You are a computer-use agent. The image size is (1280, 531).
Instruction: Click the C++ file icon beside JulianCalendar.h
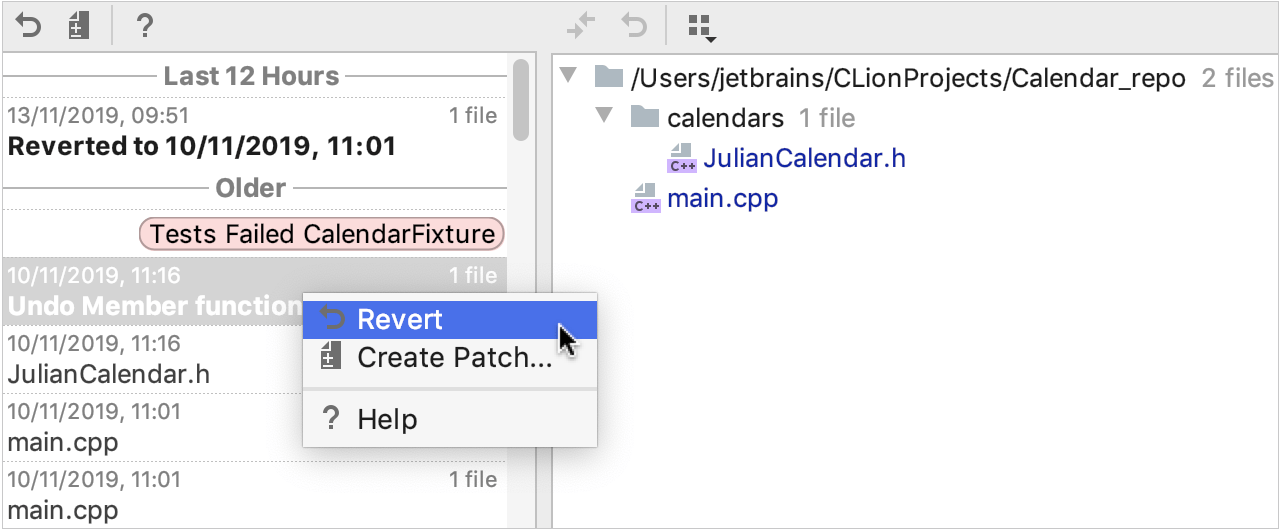pos(683,158)
